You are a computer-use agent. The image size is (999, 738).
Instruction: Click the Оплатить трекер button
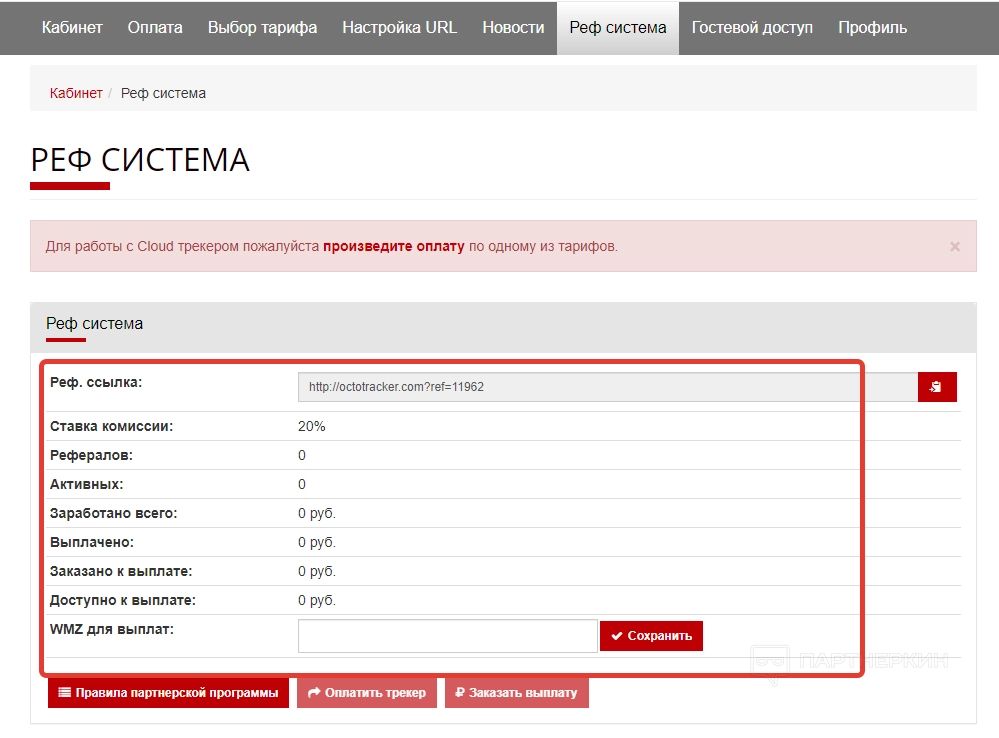pyautogui.click(x=367, y=693)
